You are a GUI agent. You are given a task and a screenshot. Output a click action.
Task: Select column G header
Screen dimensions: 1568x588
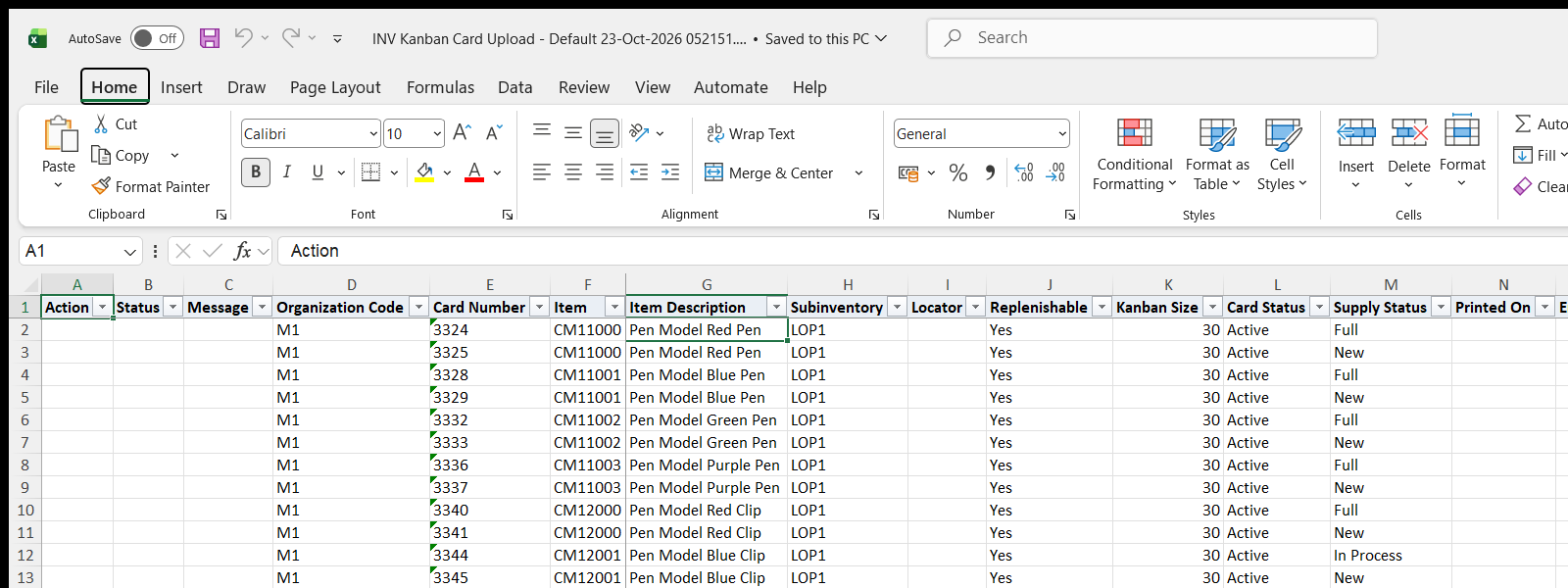707,284
